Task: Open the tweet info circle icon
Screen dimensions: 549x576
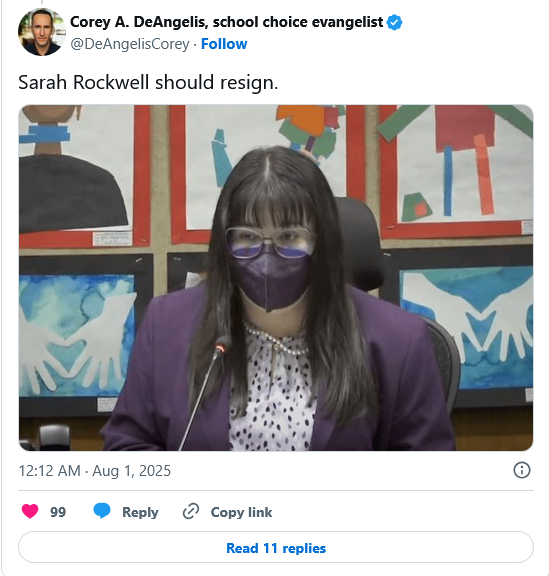Action: point(522,470)
